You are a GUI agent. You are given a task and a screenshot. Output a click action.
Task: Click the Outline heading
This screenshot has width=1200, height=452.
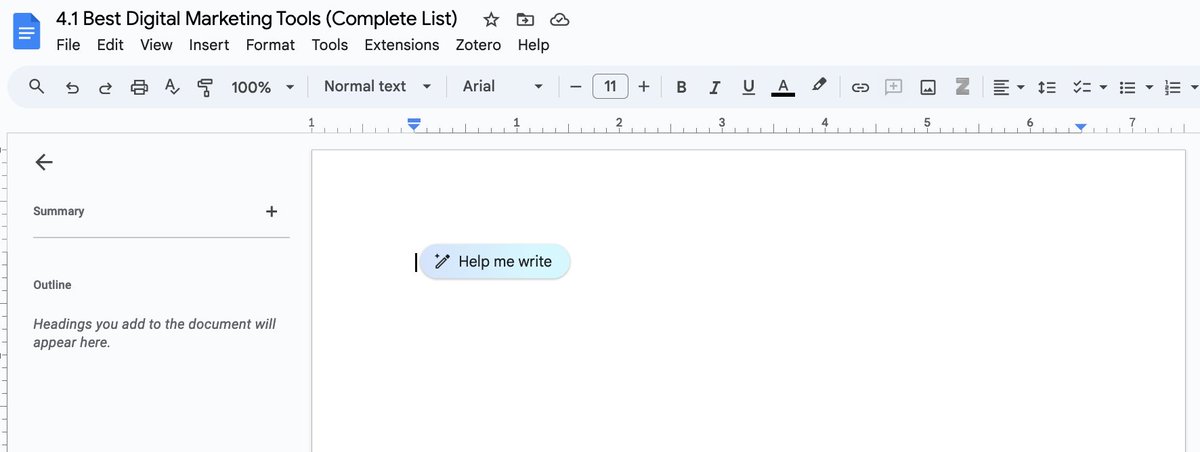click(x=52, y=285)
